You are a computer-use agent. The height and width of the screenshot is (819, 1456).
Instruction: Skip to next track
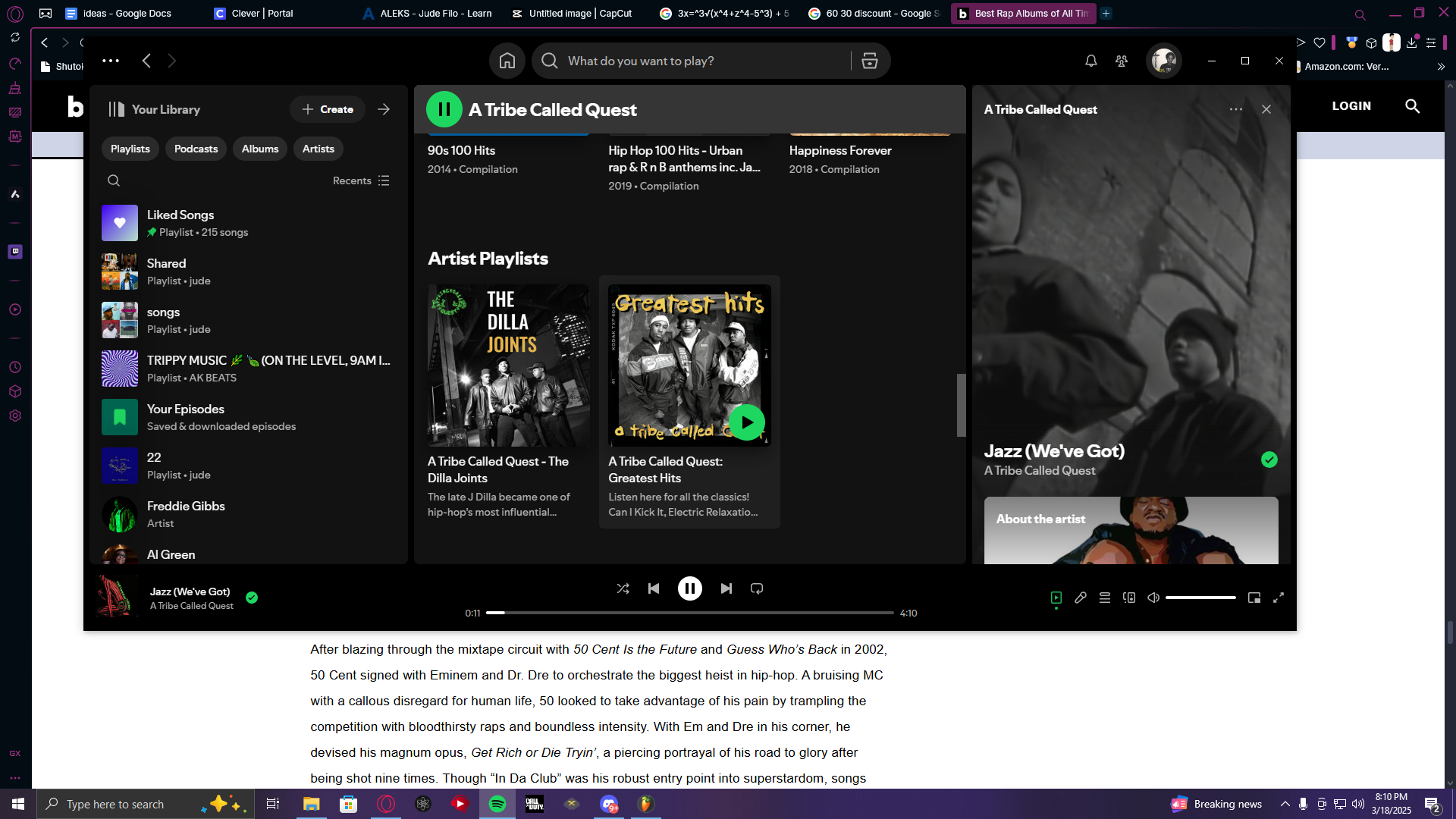726,588
